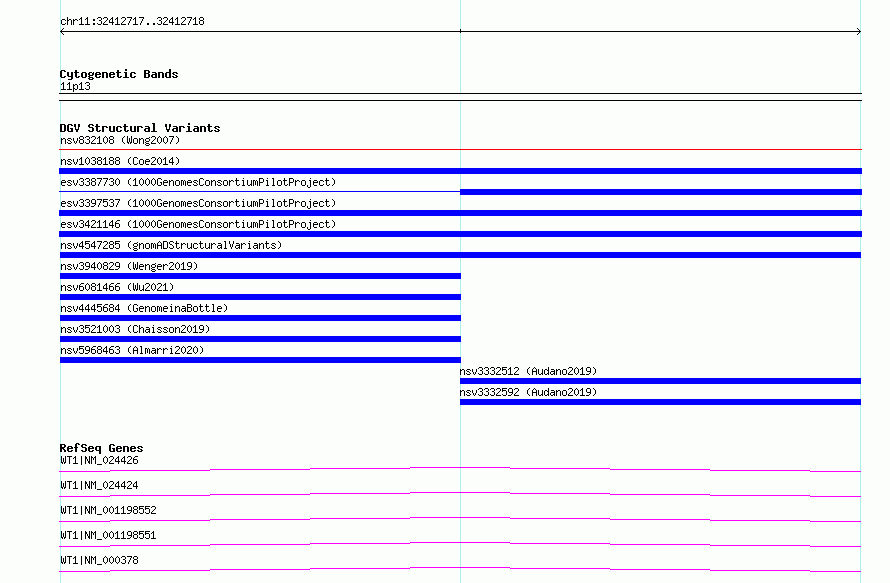Screen dimensions: 890x583
Task: Click the blue bar under nsv3521003
Action: tap(260, 339)
